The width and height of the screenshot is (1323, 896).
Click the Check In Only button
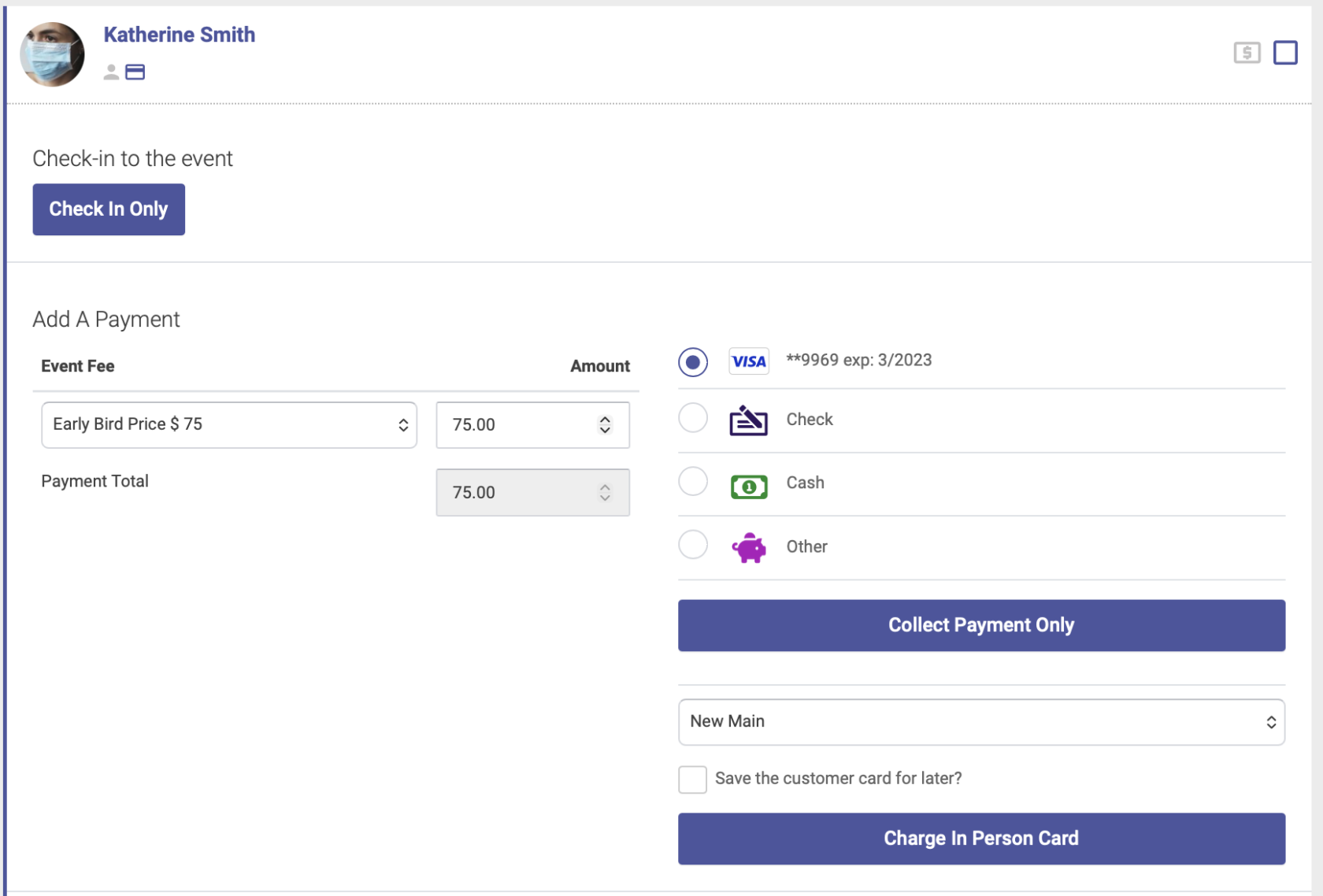(109, 209)
